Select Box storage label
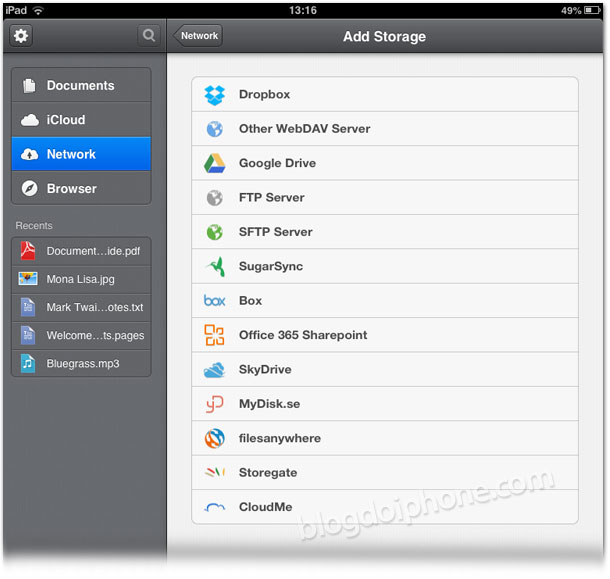 pyautogui.click(x=251, y=301)
